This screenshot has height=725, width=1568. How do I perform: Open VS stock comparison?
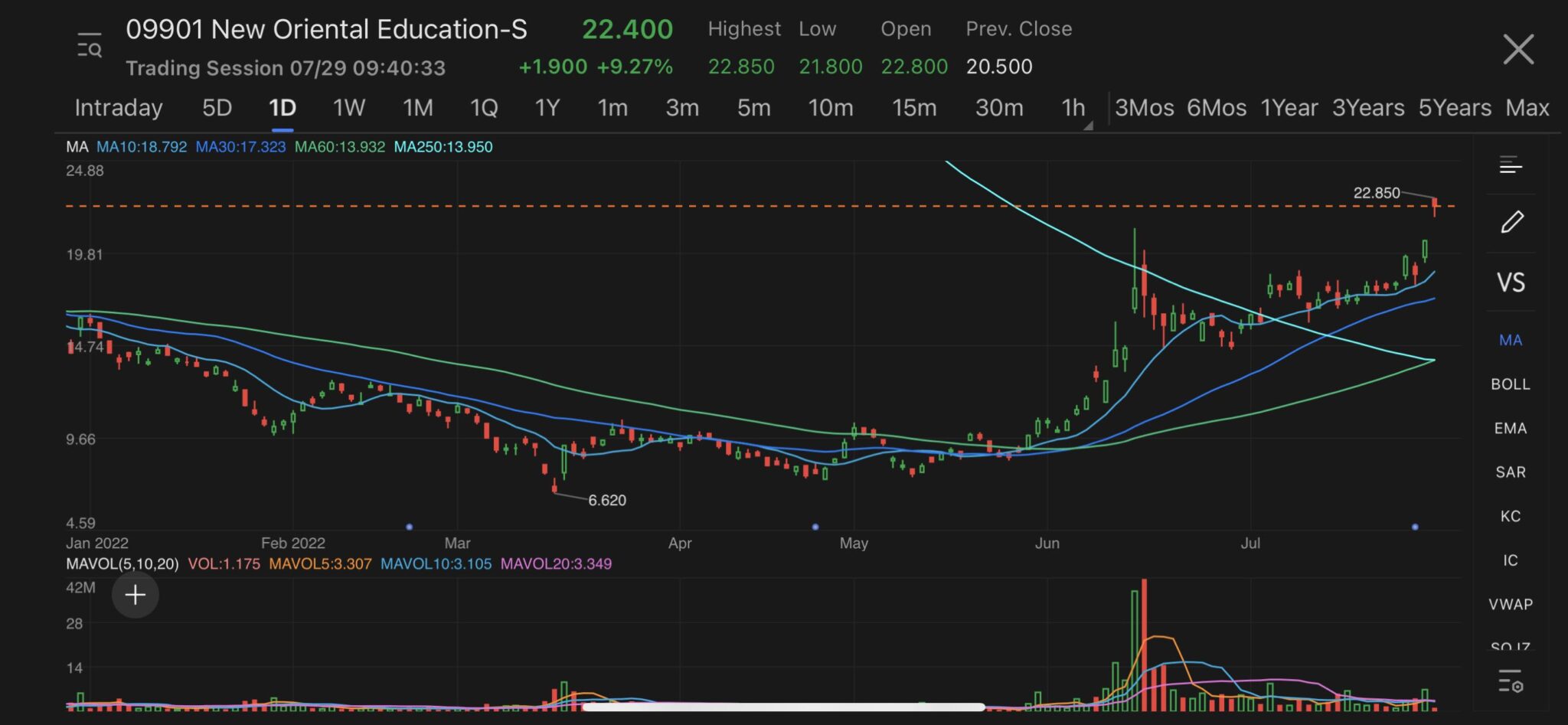[x=1511, y=282]
